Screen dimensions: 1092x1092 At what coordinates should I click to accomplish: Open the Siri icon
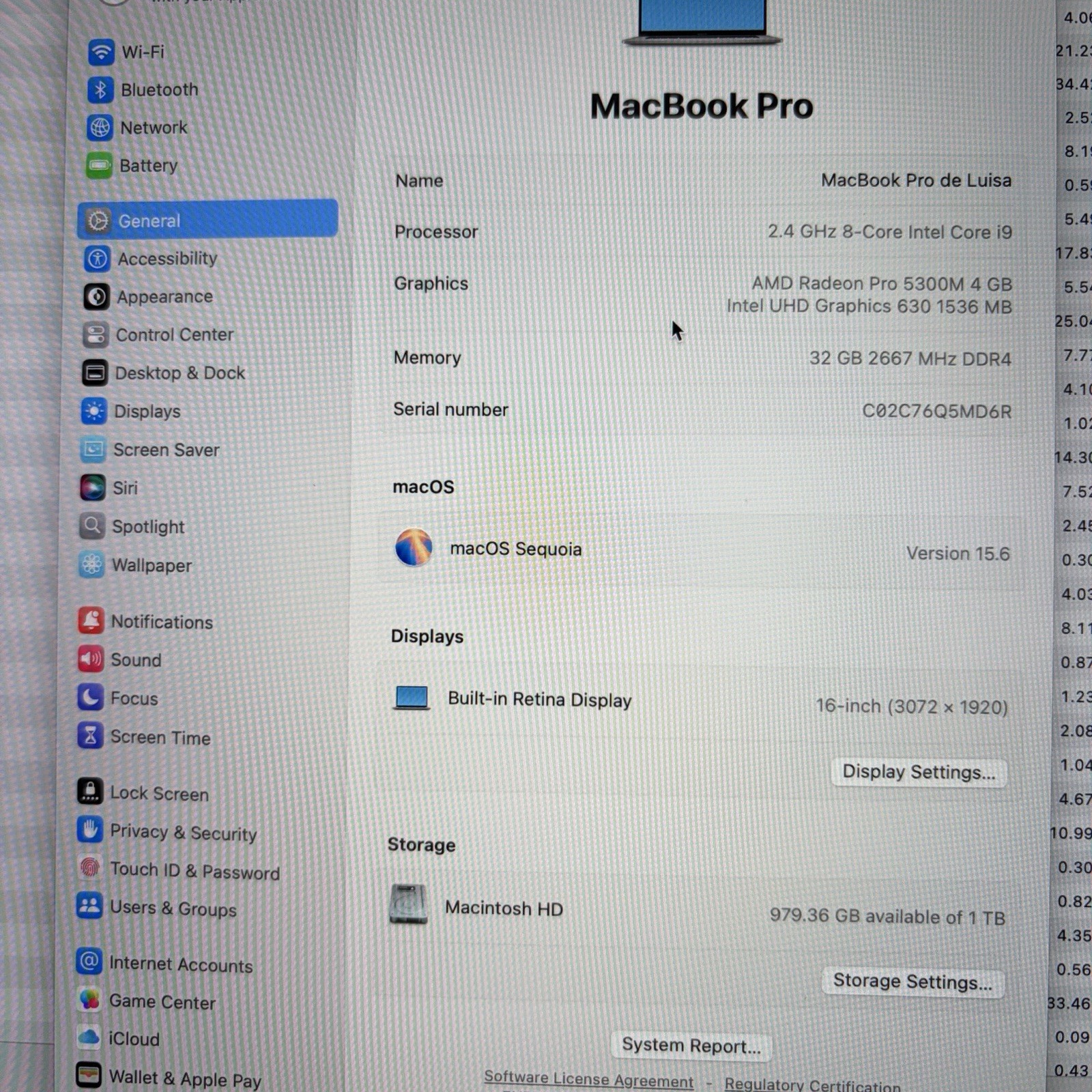92,488
